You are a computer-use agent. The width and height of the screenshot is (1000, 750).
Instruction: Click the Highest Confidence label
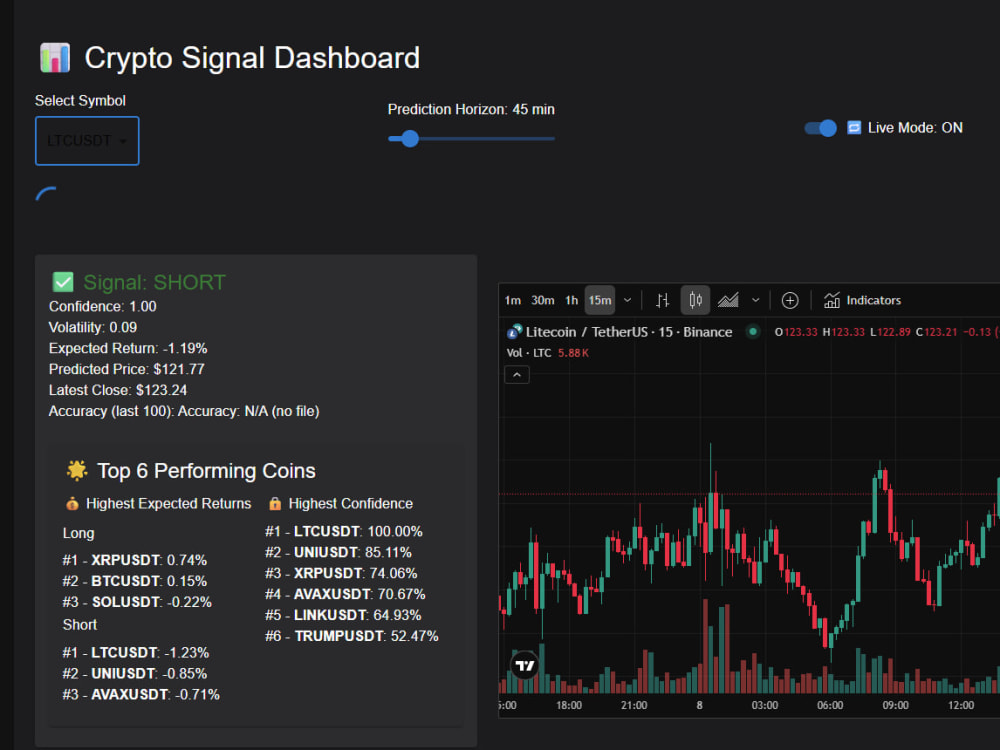pyautogui.click(x=351, y=504)
